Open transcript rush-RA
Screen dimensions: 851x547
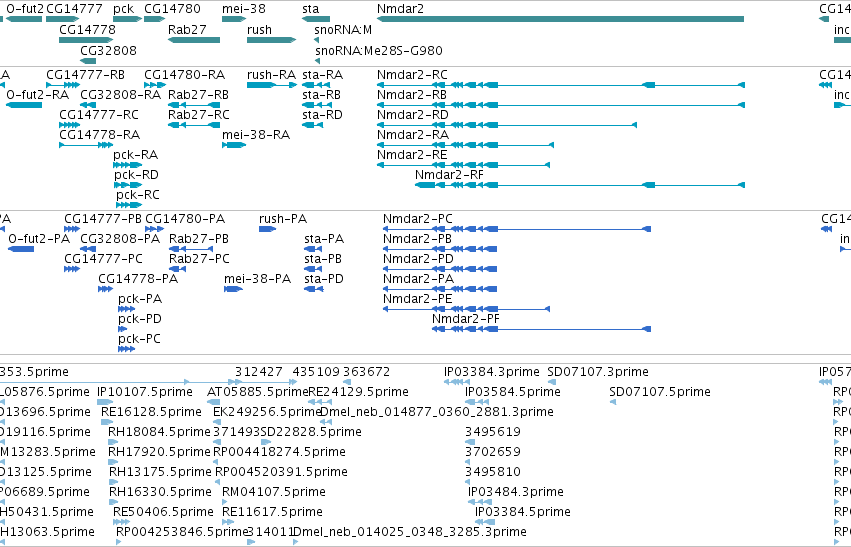click(x=271, y=74)
